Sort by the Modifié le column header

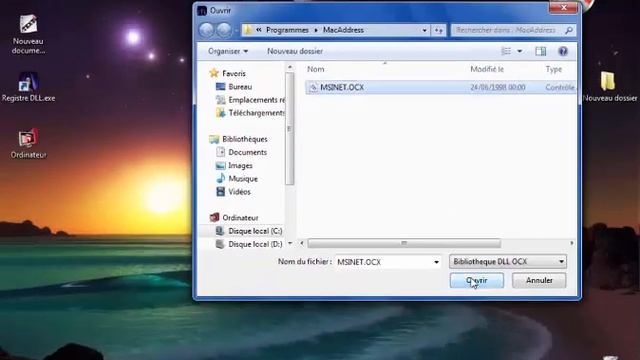[x=487, y=69]
